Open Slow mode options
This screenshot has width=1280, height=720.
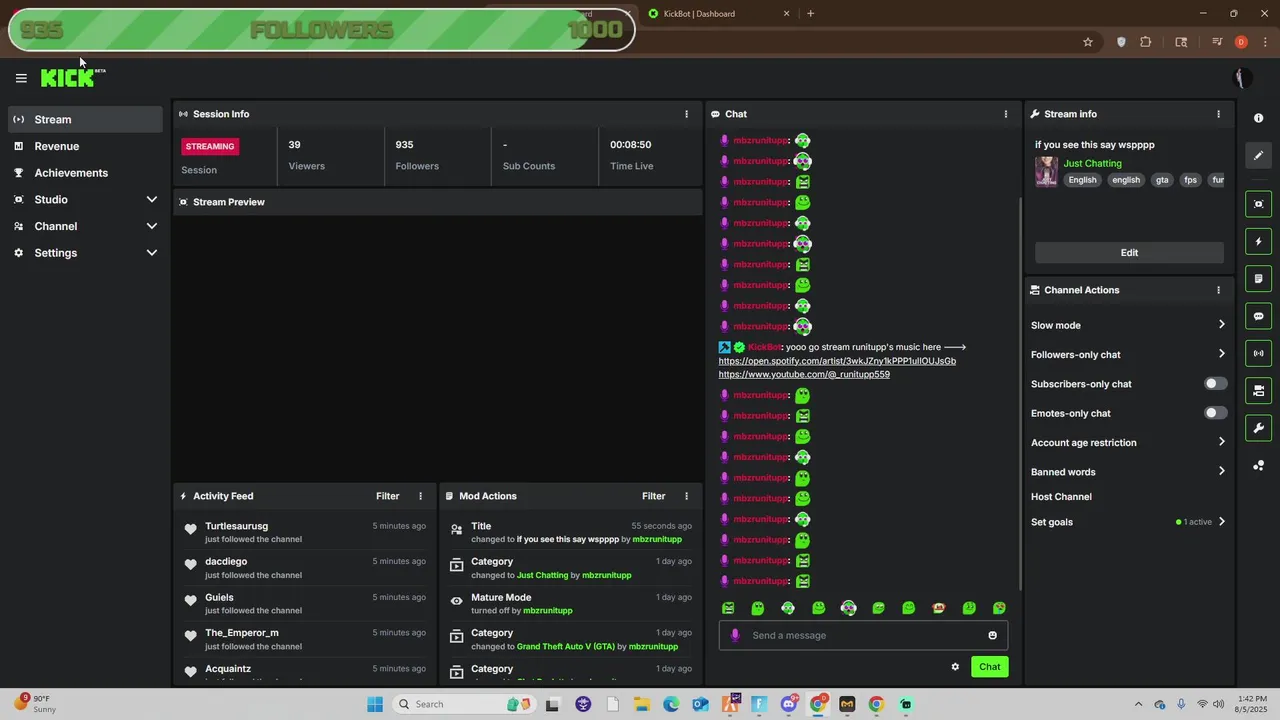click(1128, 325)
